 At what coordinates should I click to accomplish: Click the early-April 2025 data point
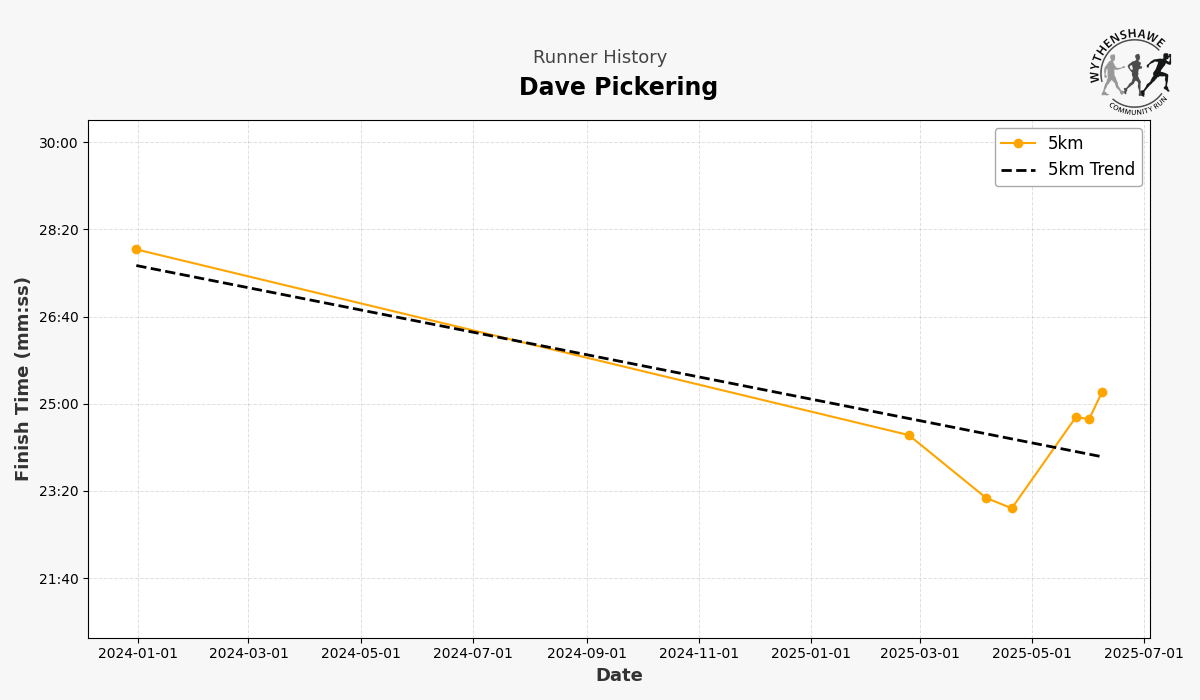pos(986,498)
